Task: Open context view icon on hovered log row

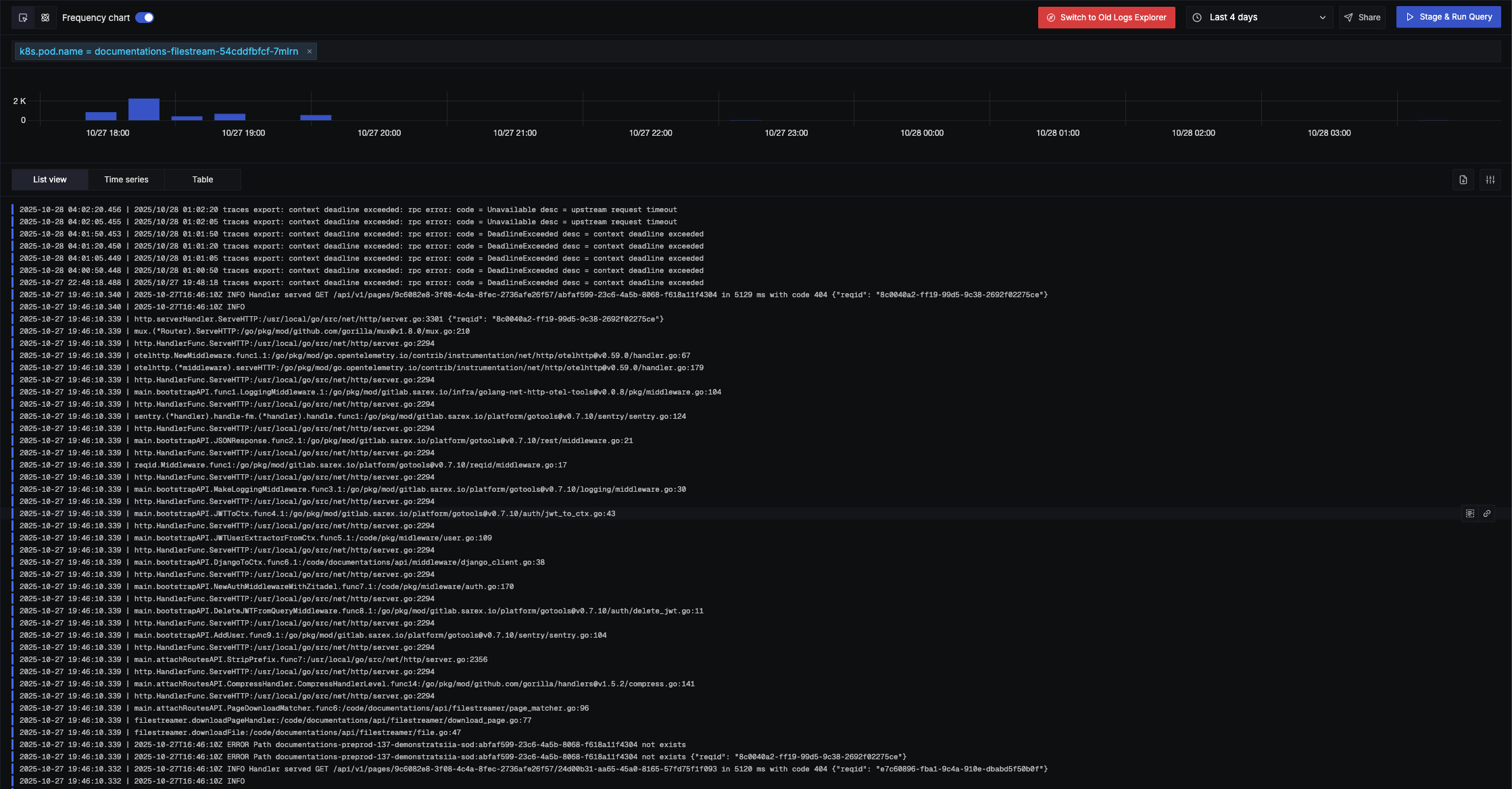Action: 1470,514
